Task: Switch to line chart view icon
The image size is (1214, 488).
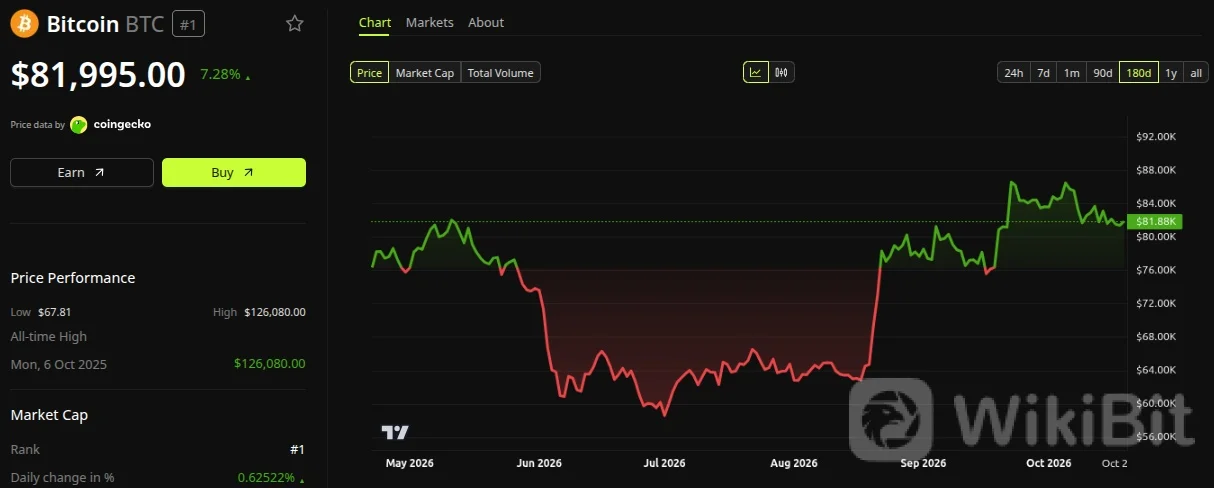Action: [x=755, y=72]
